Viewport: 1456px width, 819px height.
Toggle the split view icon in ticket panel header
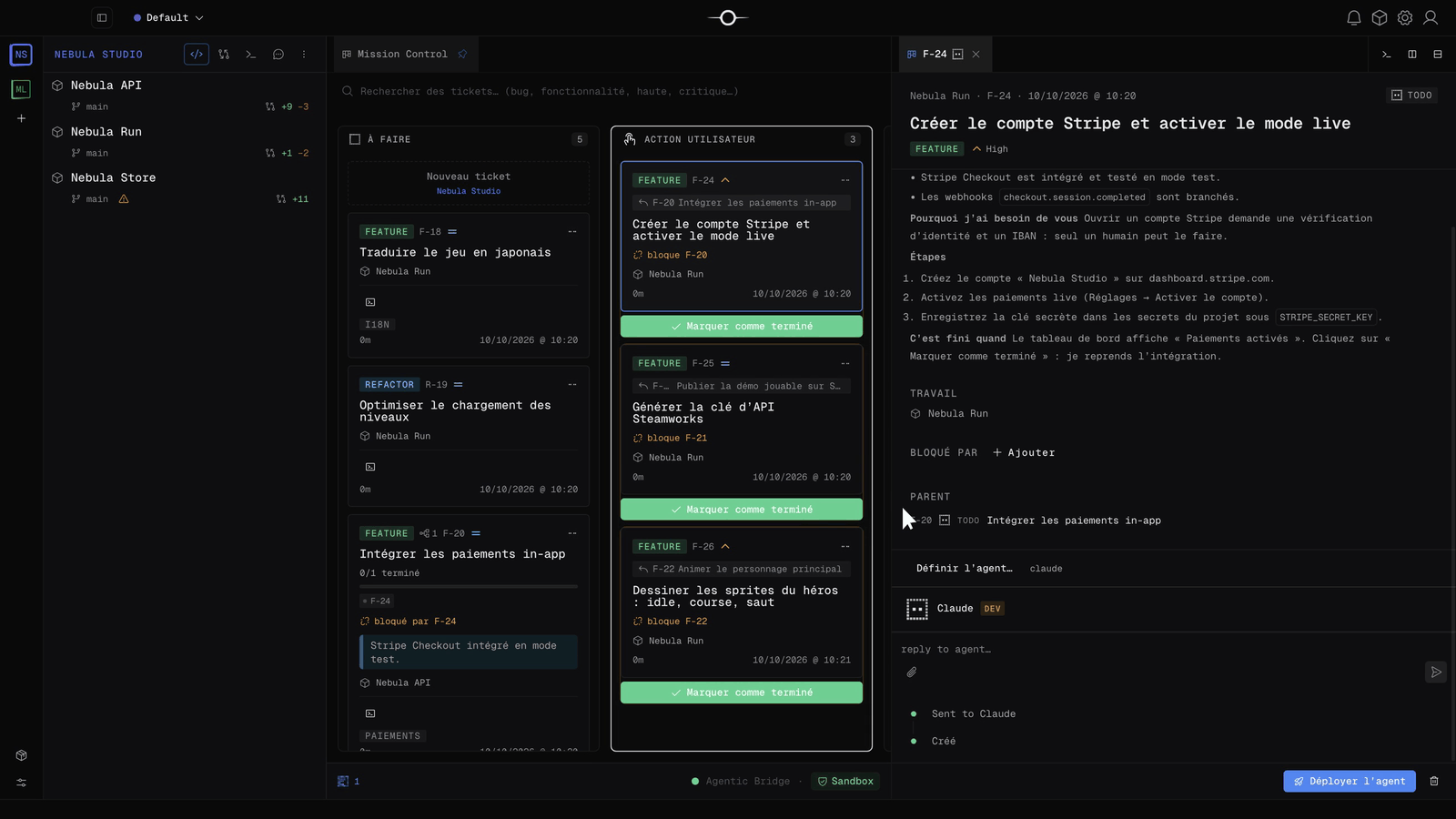click(x=1412, y=55)
